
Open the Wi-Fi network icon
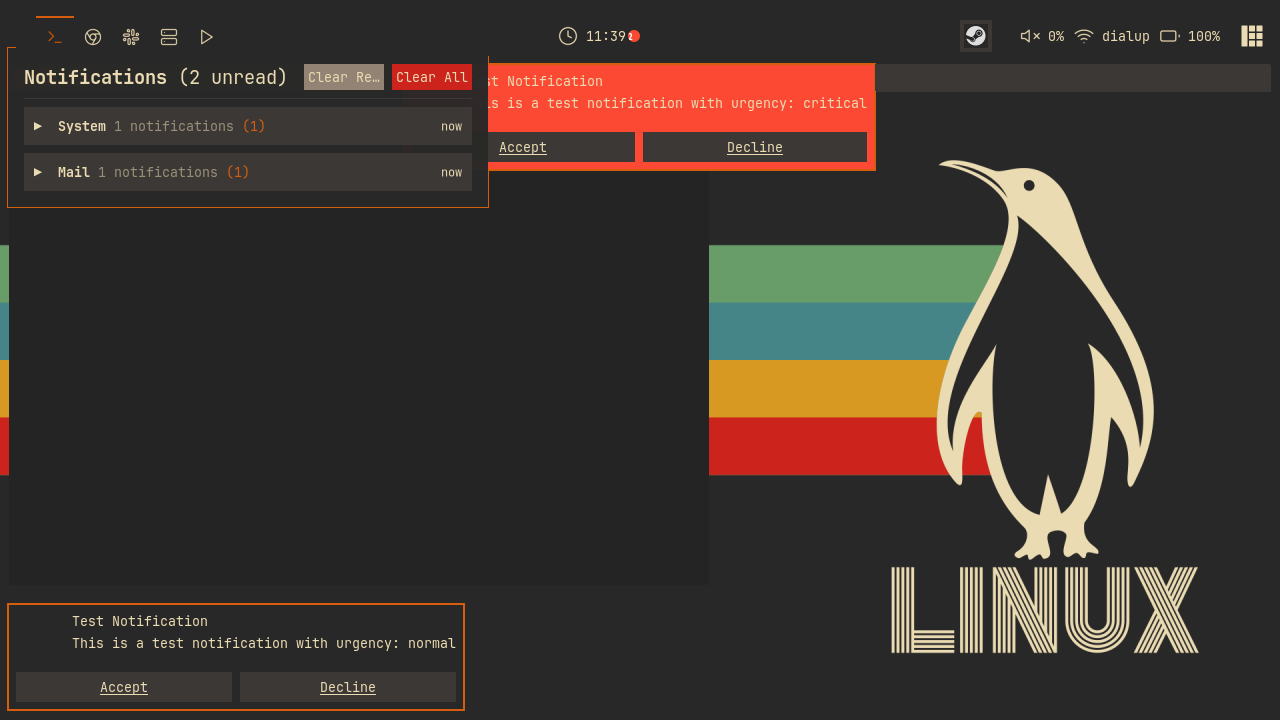[1084, 36]
